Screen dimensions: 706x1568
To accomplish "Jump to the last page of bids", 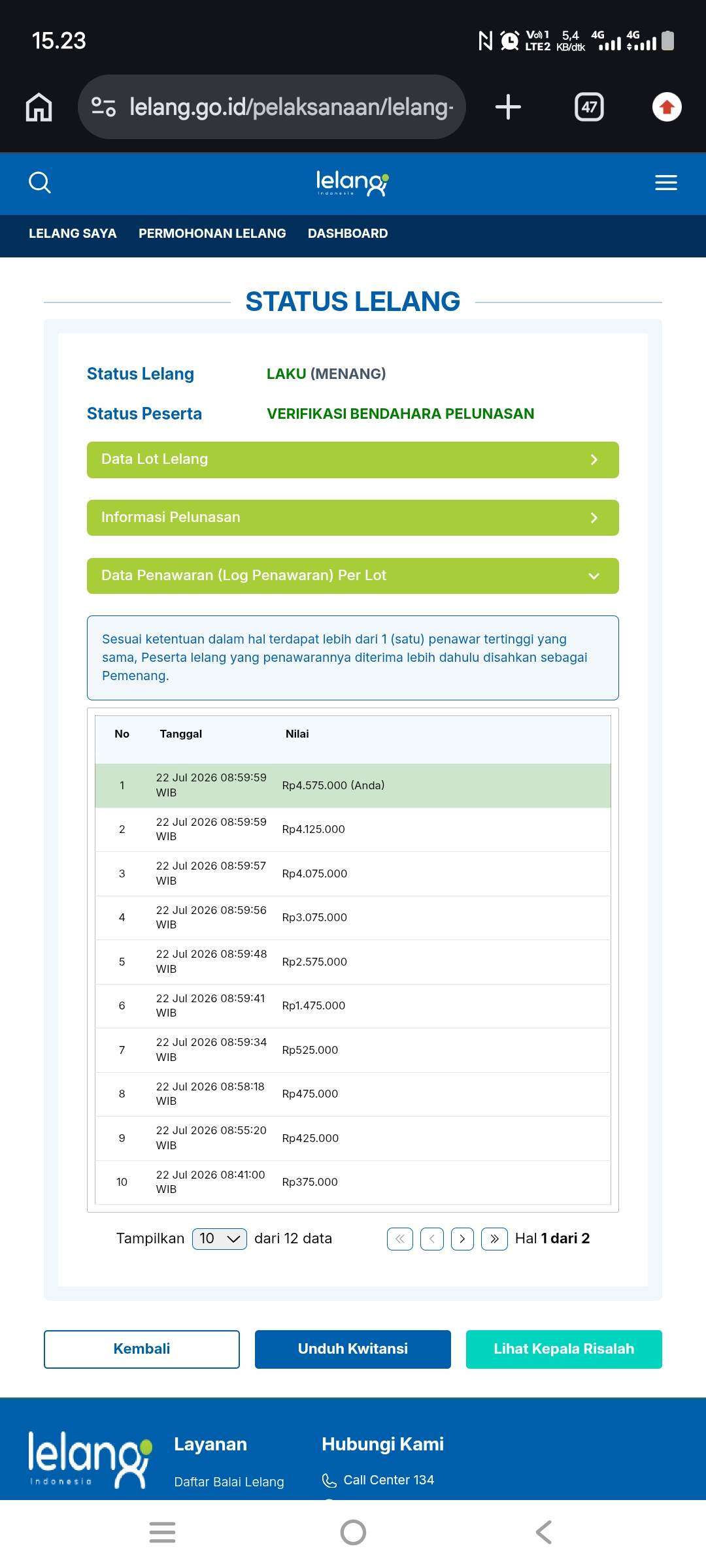I will [494, 1239].
